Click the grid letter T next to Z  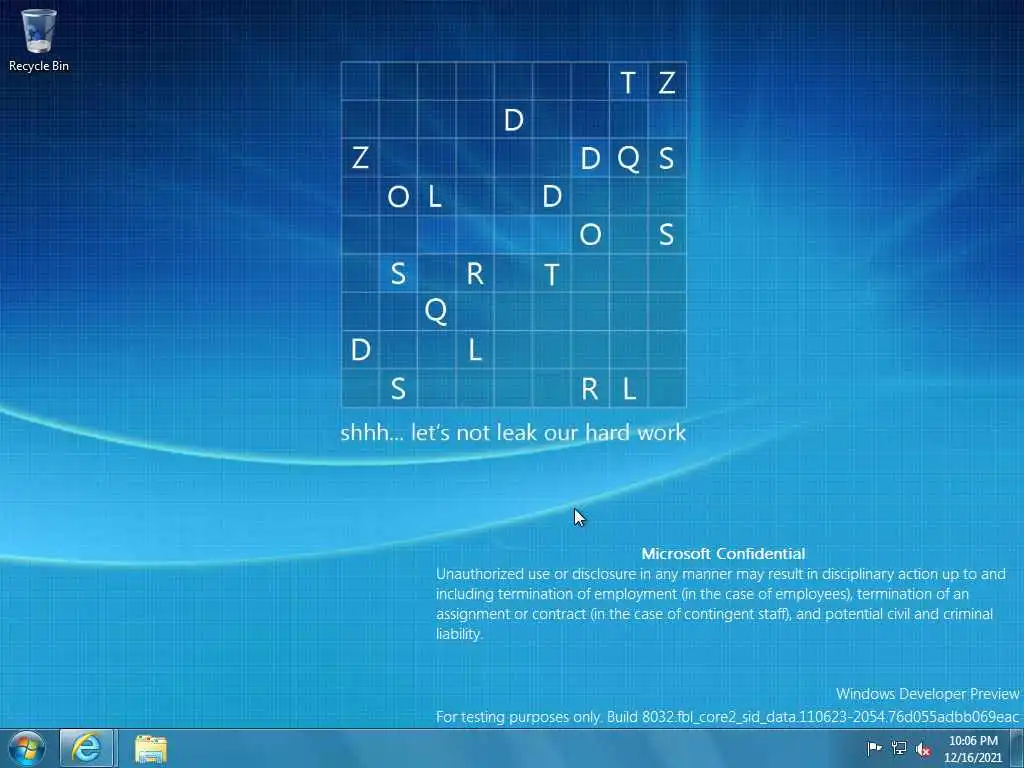point(628,82)
